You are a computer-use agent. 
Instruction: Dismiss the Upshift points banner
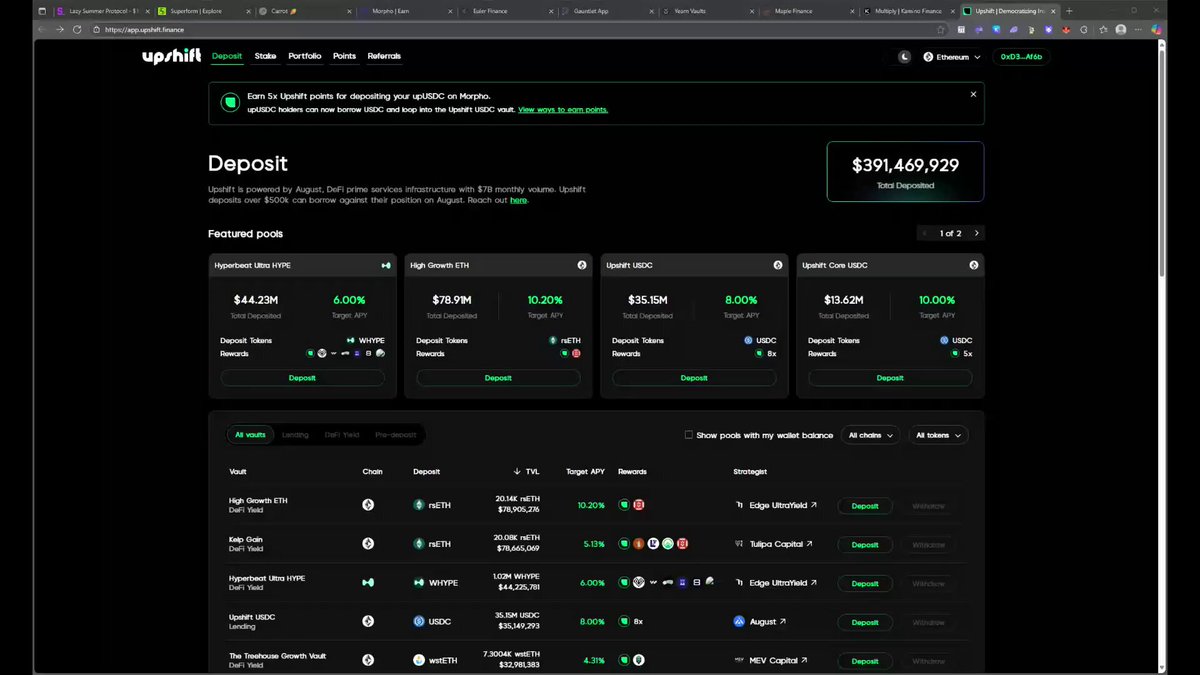(x=973, y=94)
